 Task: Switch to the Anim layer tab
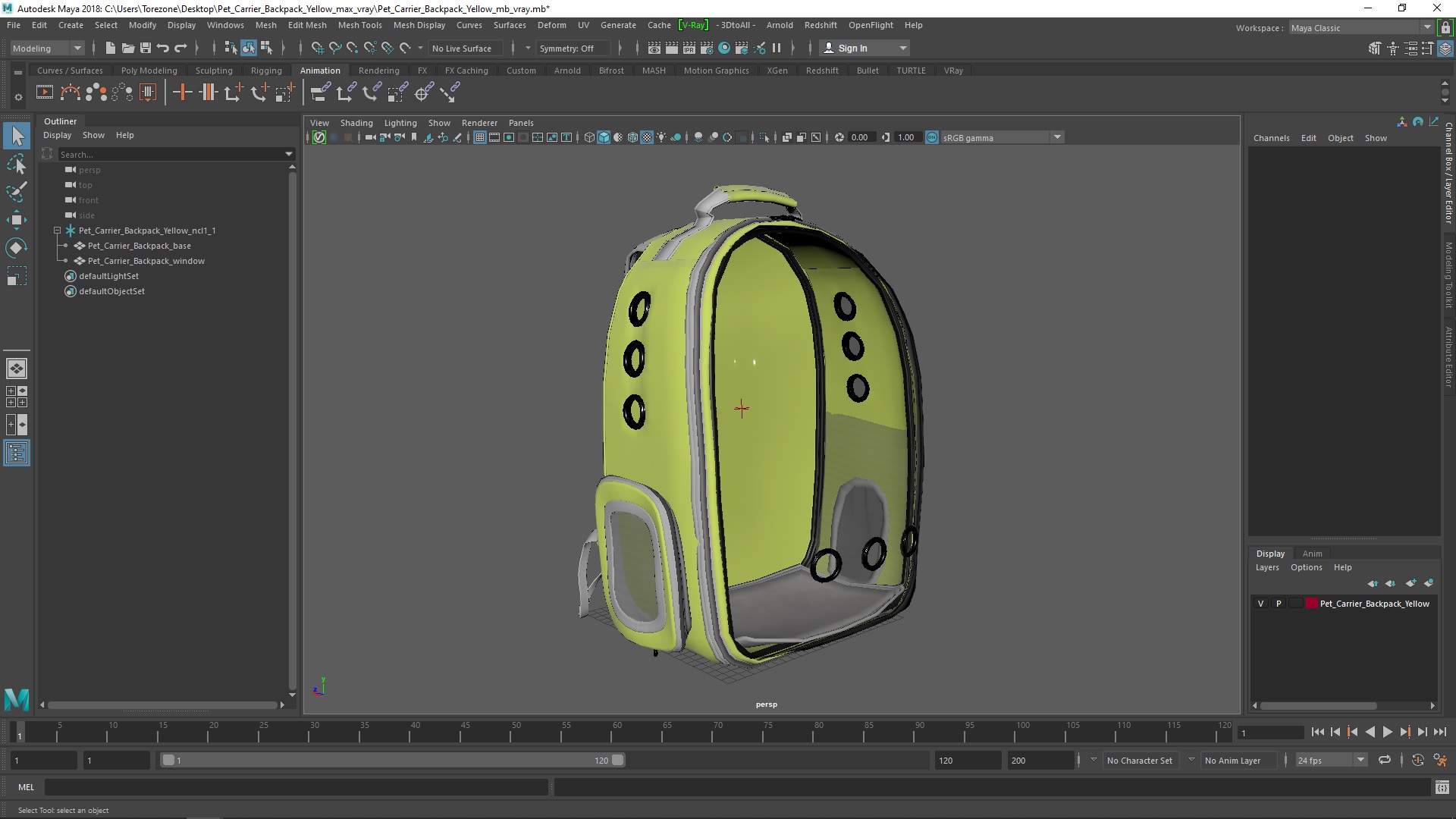[x=1312, y=554]
